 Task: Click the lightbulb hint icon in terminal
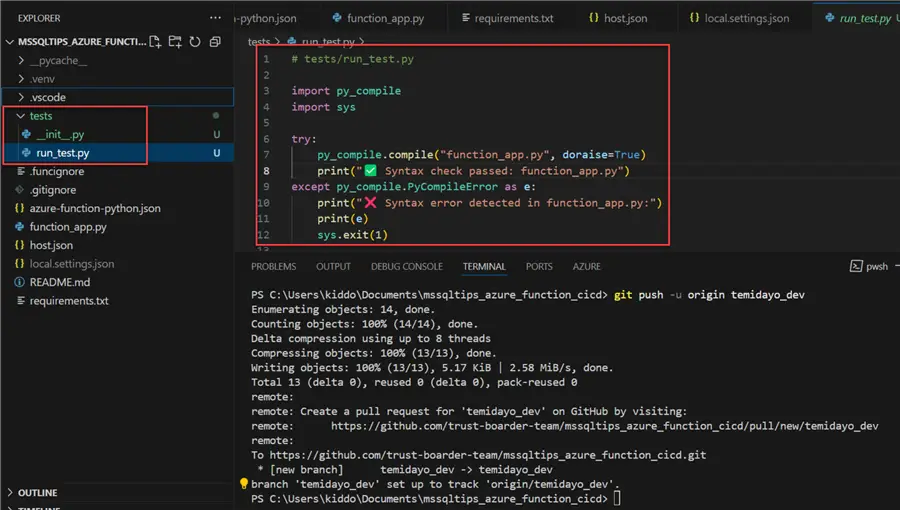click(x=244, y=484)
